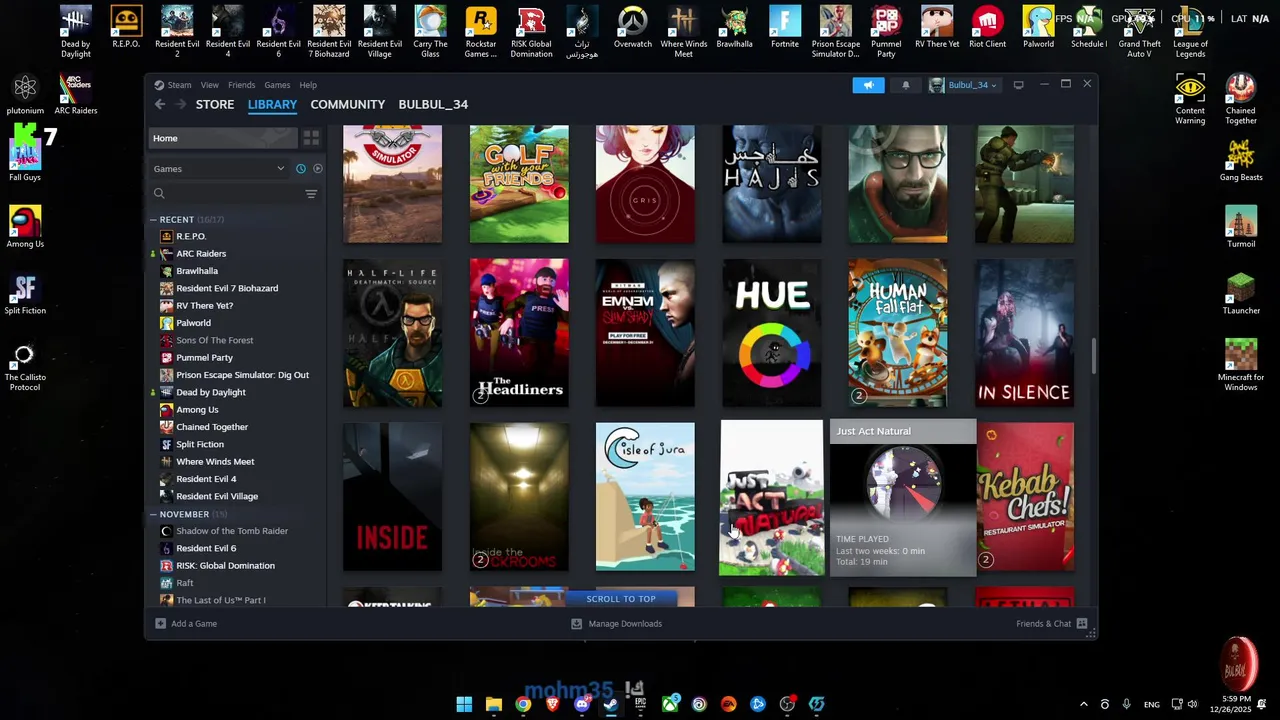Show hidden system tray icons chevron
This screenshot has width=1280, height=720.
[1083, 704]
